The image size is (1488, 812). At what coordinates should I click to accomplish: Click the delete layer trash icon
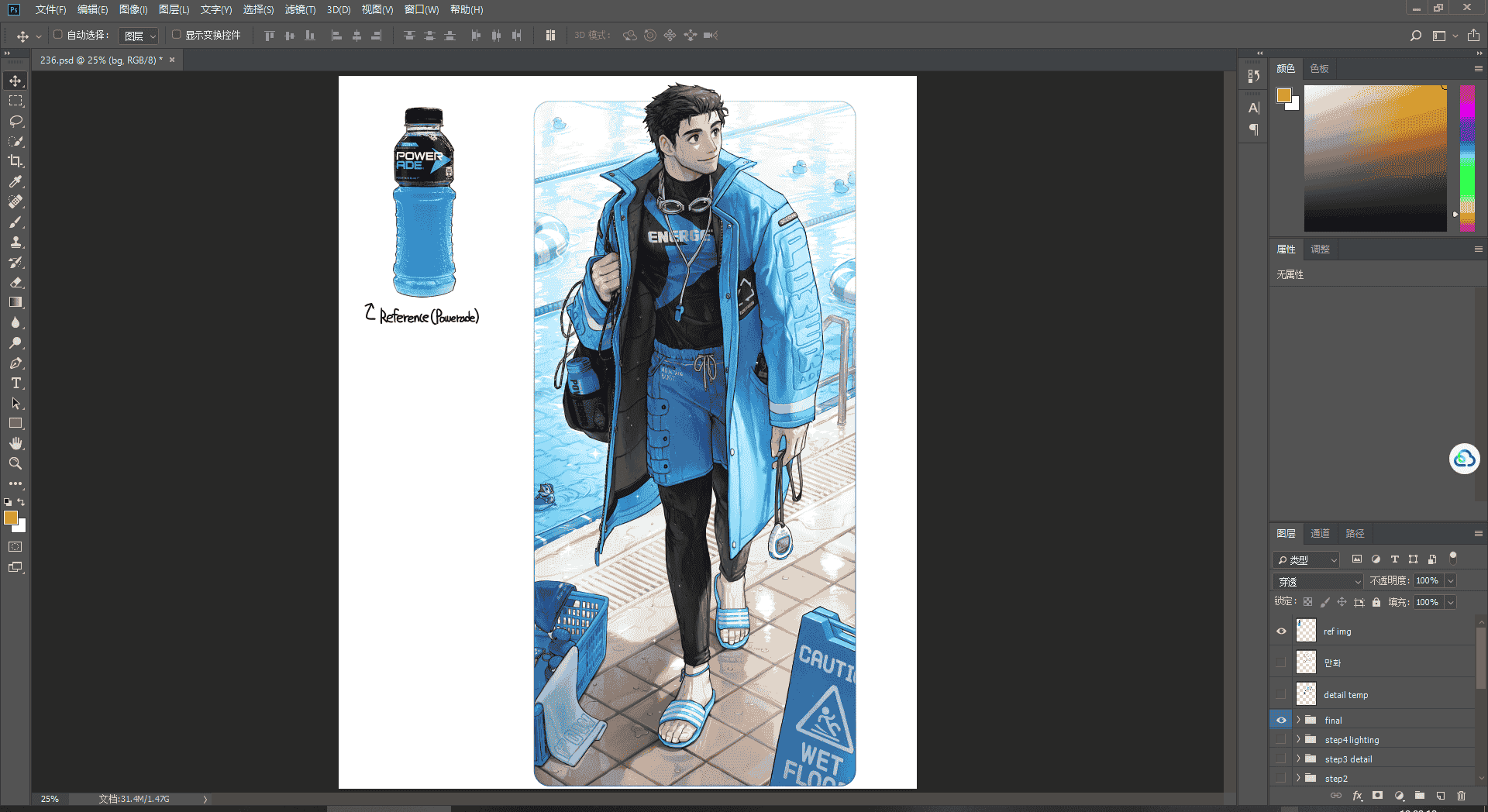coord(1461,796)
